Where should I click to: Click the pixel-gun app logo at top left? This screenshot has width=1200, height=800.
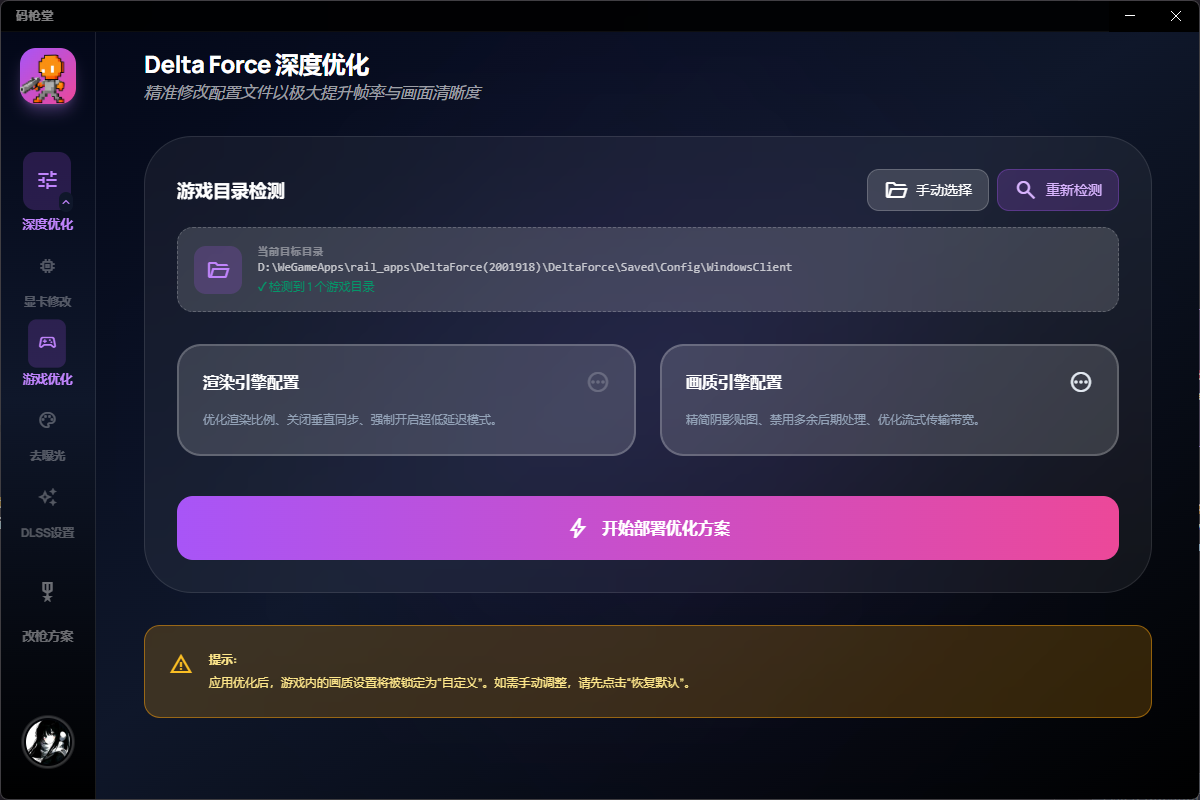46,76
